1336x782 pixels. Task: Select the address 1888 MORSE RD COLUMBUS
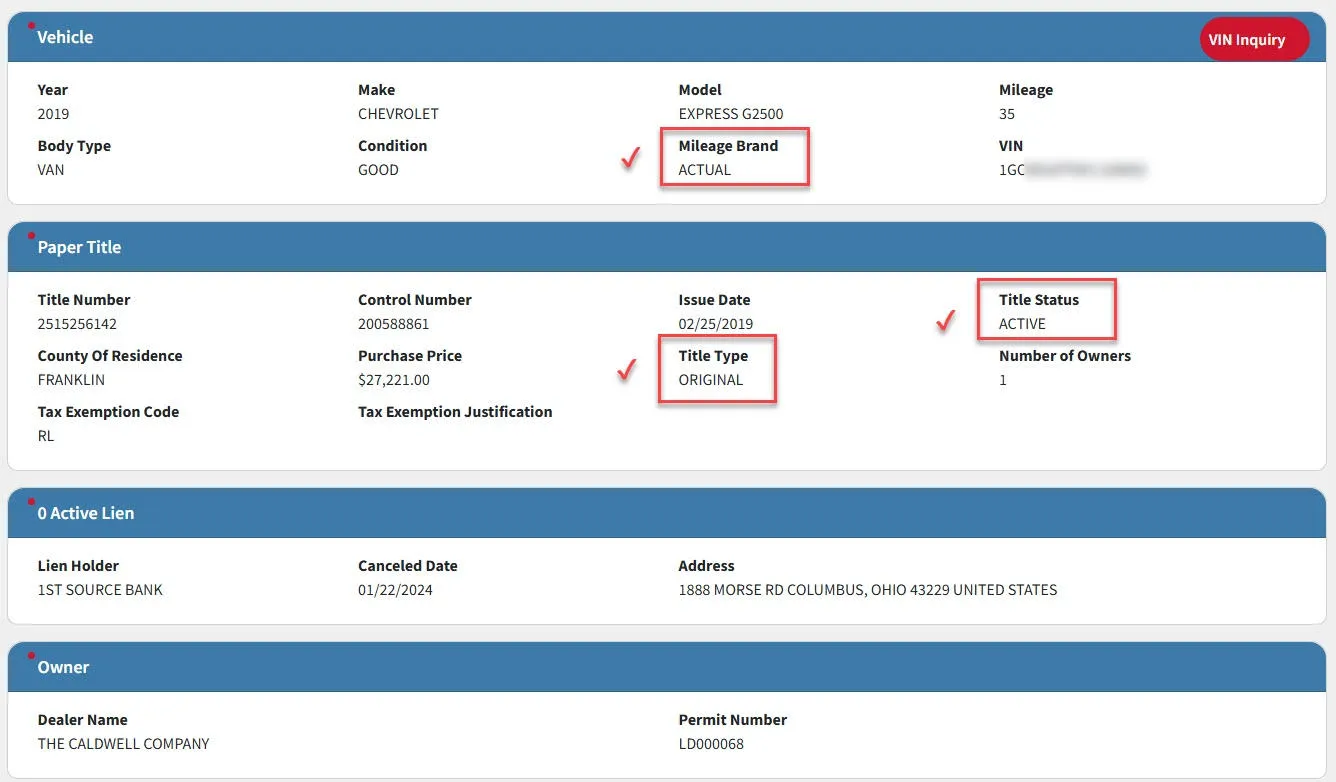tap(868, 590)
